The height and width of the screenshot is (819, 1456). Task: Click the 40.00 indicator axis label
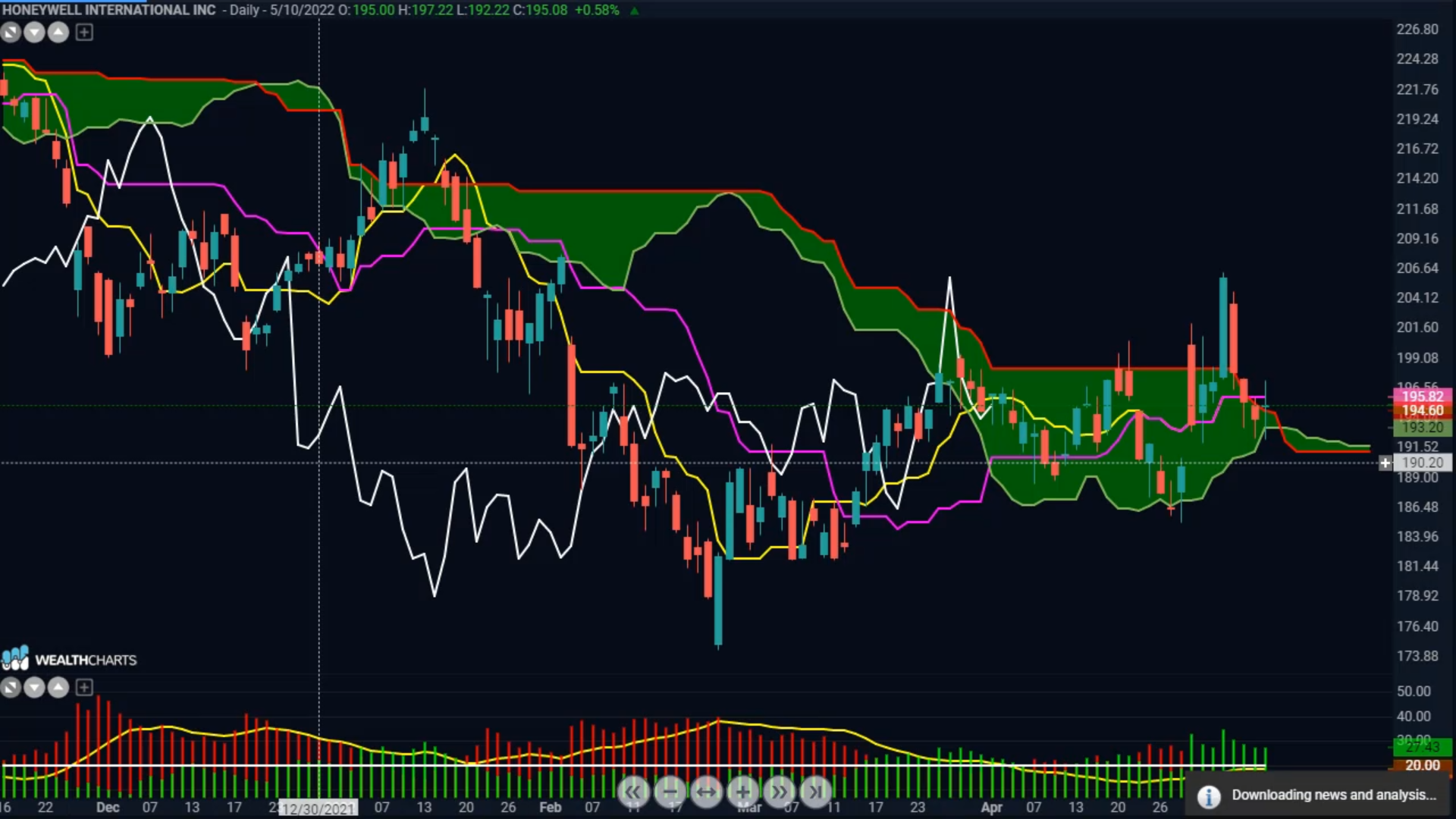(x=1414, y=716)
